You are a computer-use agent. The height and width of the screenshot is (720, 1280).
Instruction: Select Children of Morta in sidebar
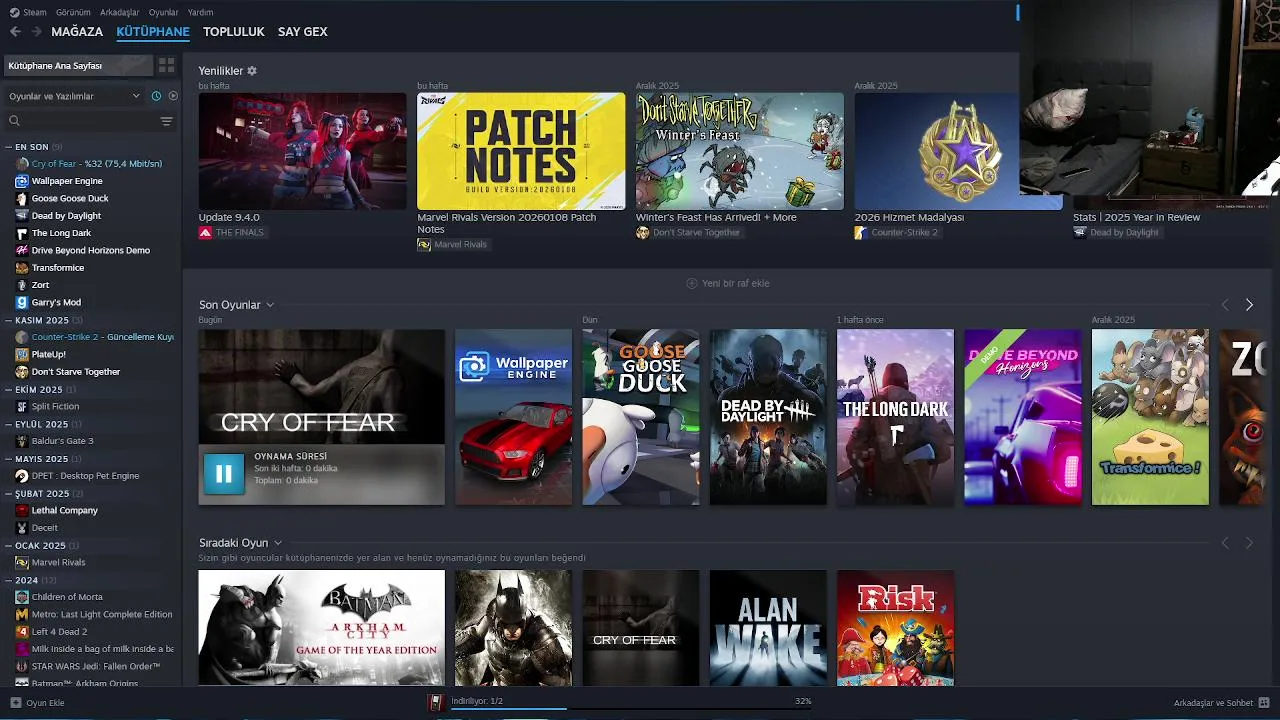coord(67,597)
